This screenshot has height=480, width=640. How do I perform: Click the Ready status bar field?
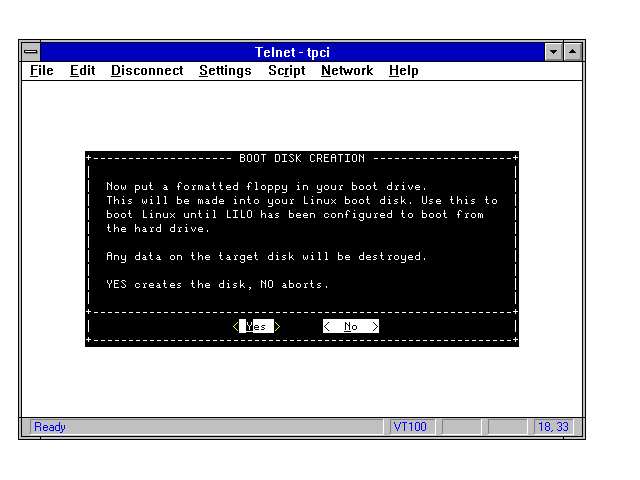coord(205,427)
